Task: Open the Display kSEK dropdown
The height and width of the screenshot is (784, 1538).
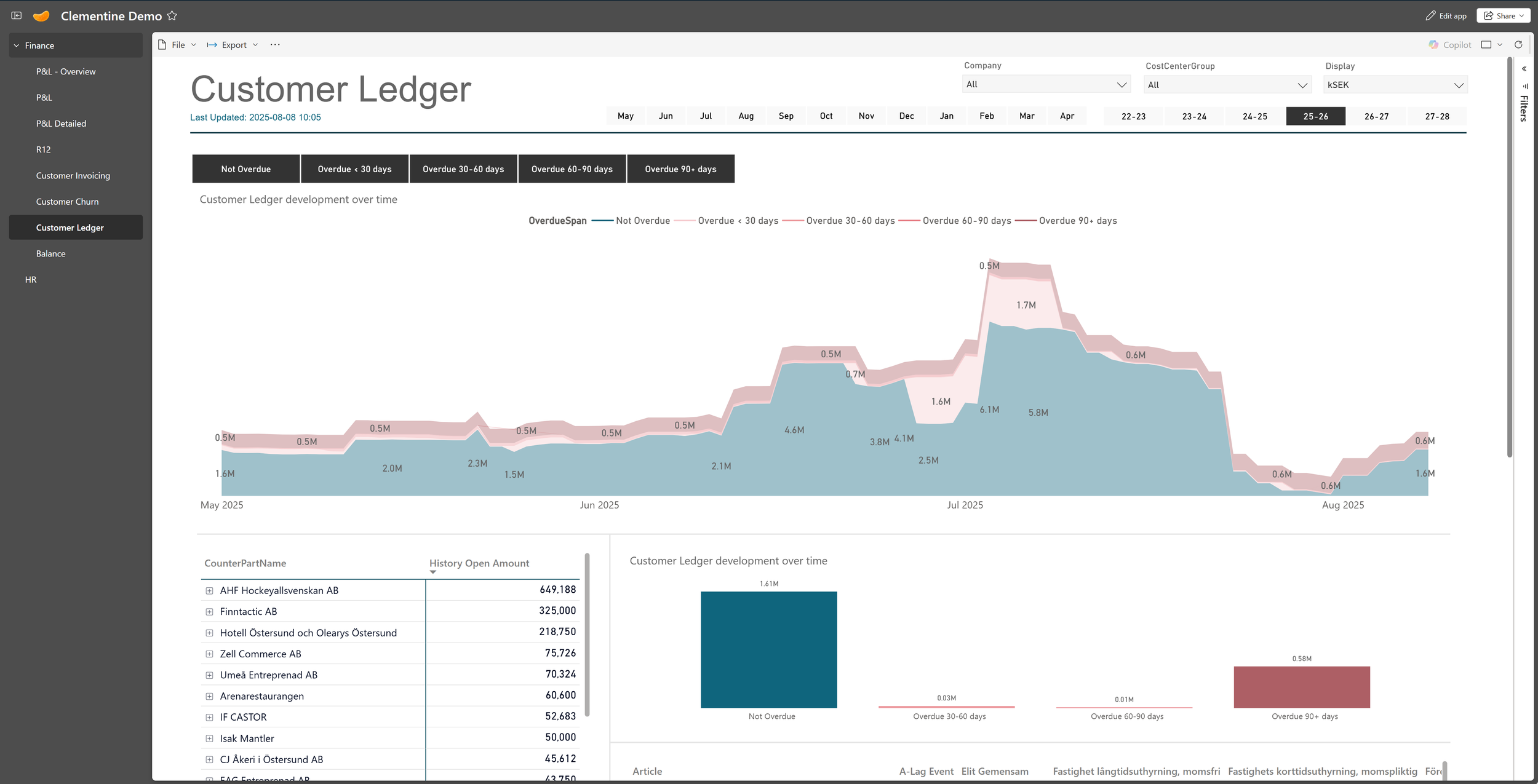Action: click(x=1395, y=85)
